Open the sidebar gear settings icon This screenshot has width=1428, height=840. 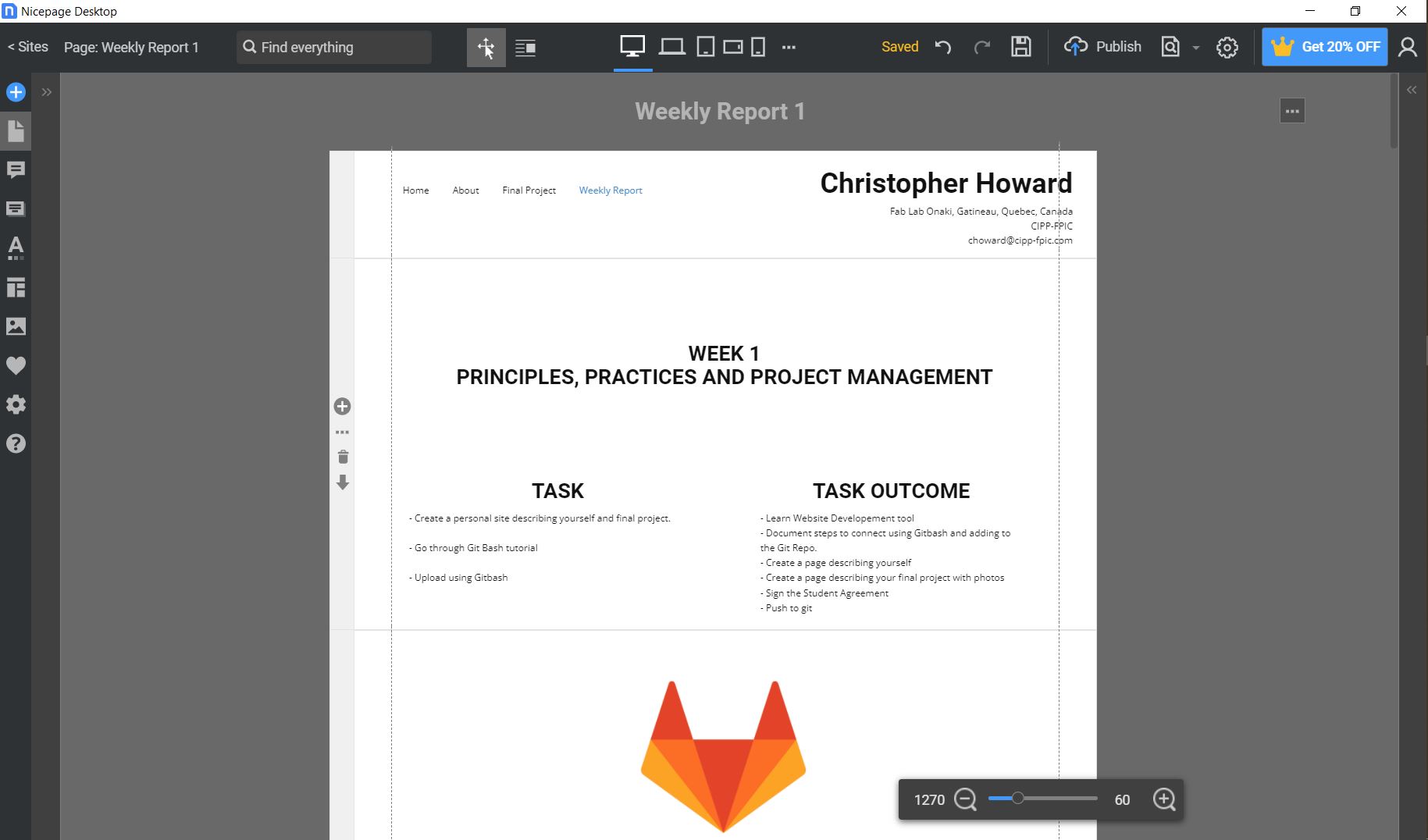(16, 404)
